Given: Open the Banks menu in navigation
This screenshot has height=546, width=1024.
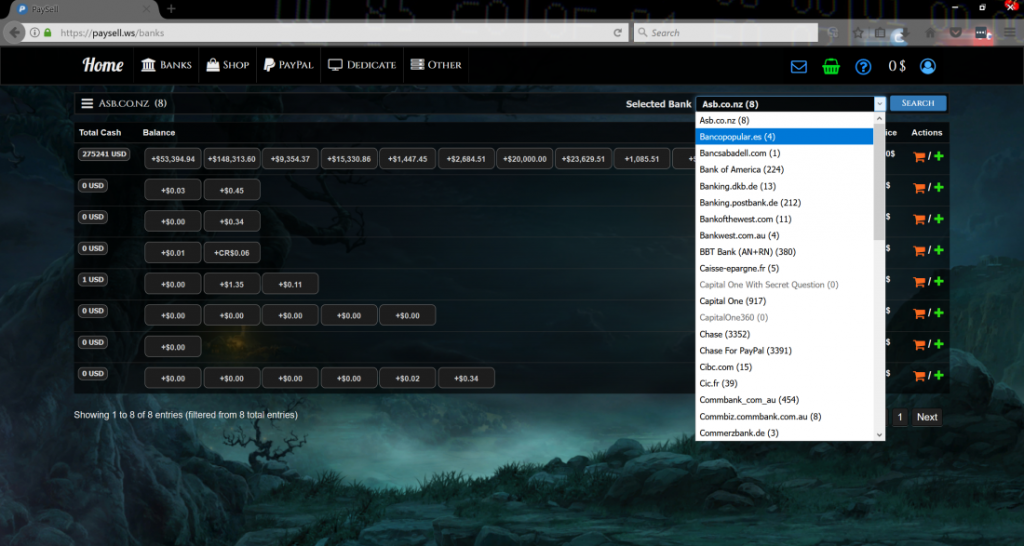Looking at the screenshot, I should 167,65.
